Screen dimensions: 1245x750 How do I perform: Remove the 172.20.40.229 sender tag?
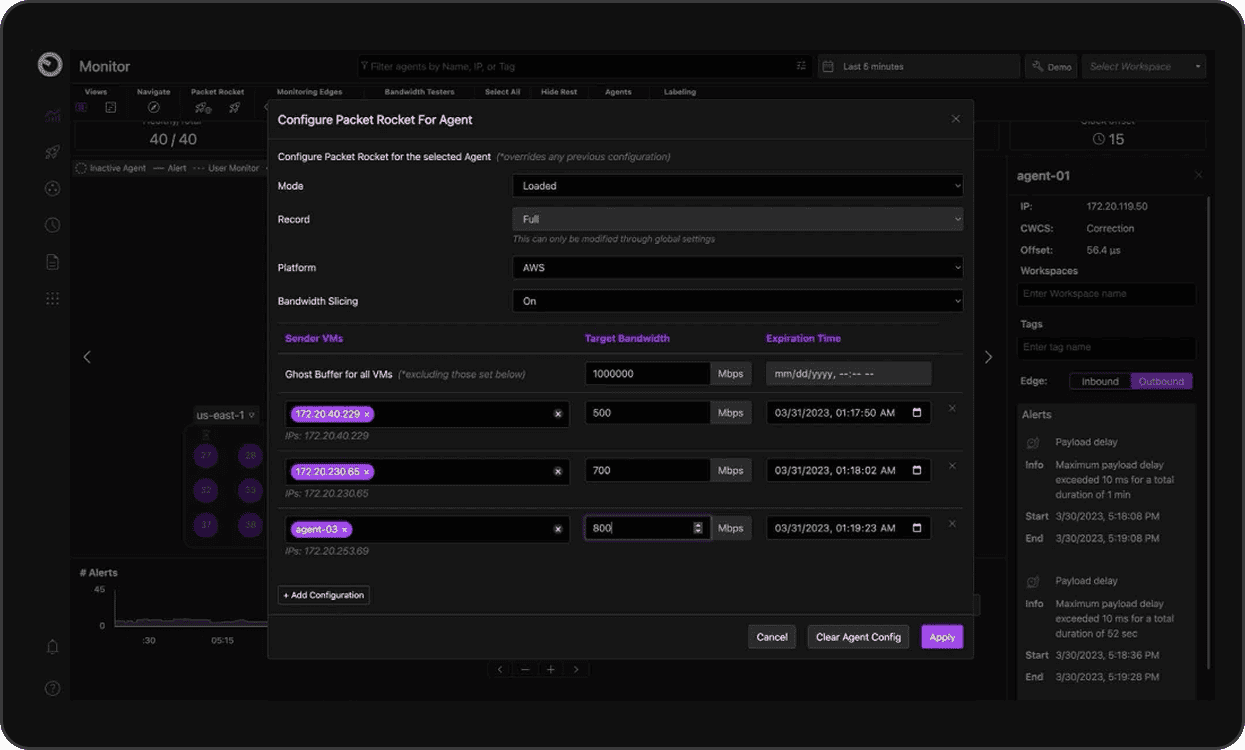click(x=367, y=414)
